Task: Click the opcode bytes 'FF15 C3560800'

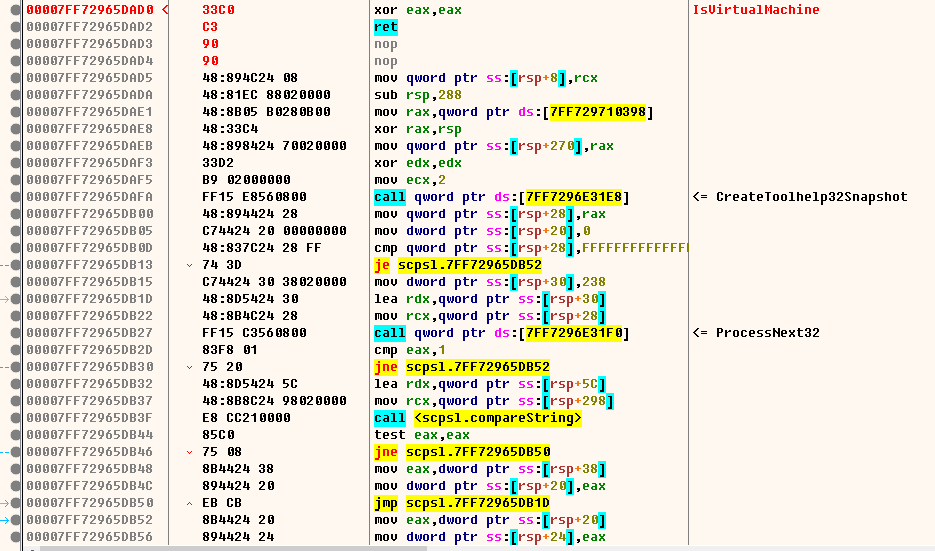Action: pos(254,333)
